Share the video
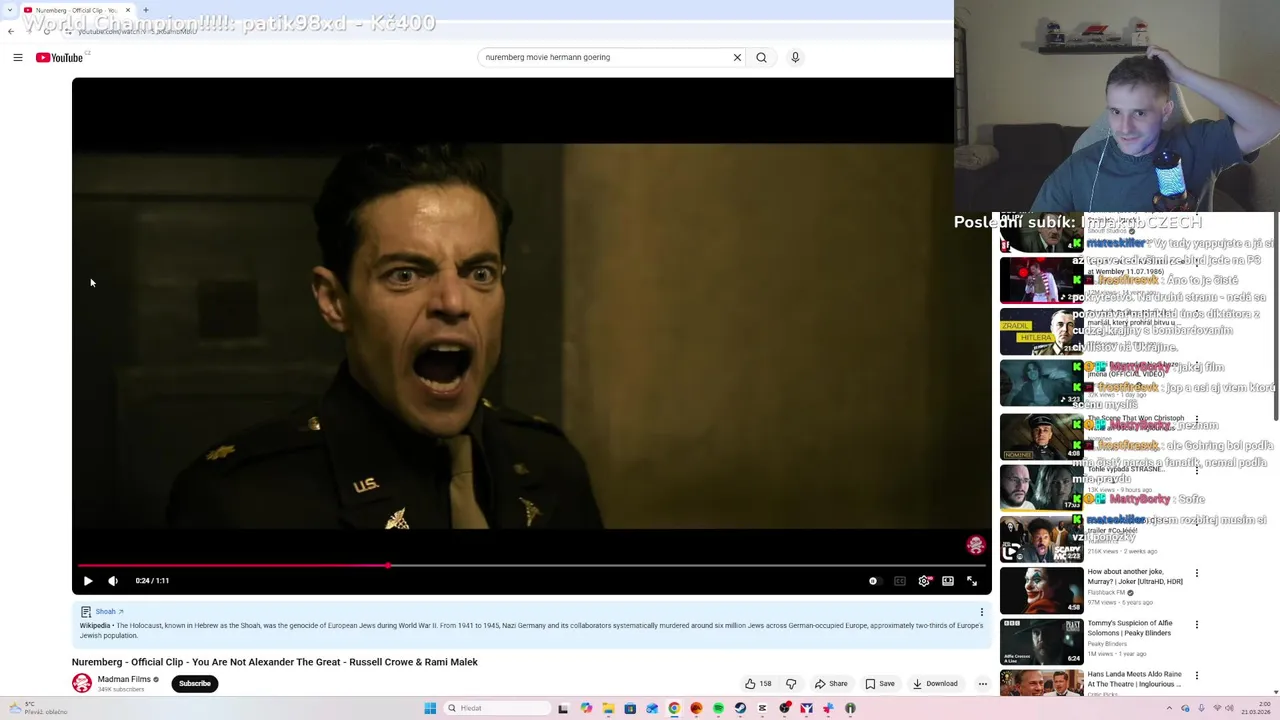 pyautogui.click(x=831, y=684)
